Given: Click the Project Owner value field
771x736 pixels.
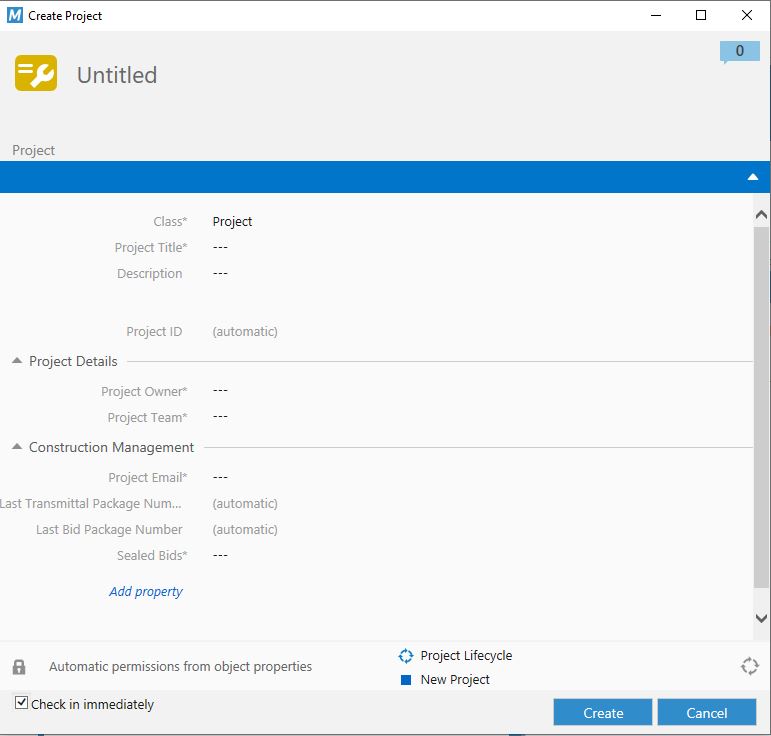Looking at the screenshot, I should pyautogui.click(x=221, y=391).
